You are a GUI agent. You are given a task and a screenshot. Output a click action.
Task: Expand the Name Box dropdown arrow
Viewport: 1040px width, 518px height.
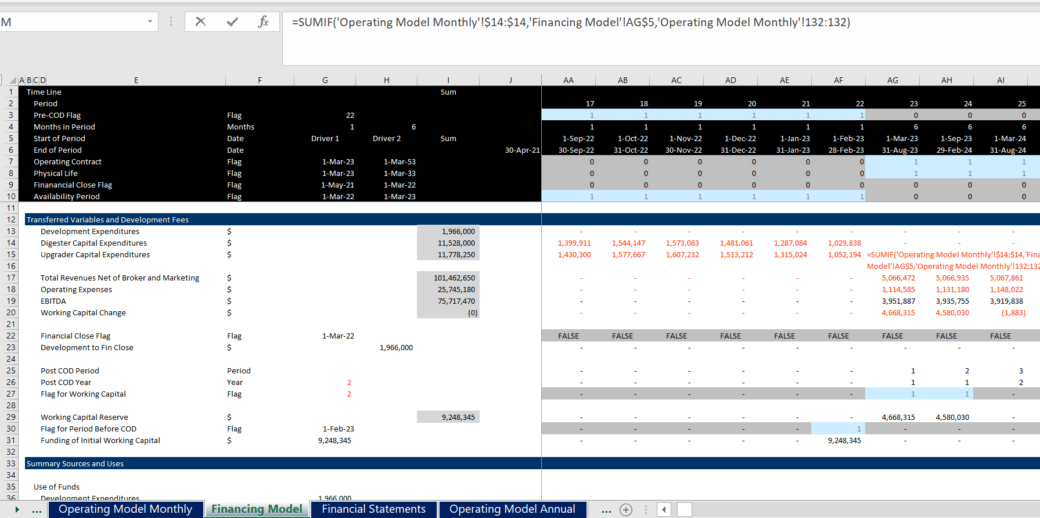(150, 21)
